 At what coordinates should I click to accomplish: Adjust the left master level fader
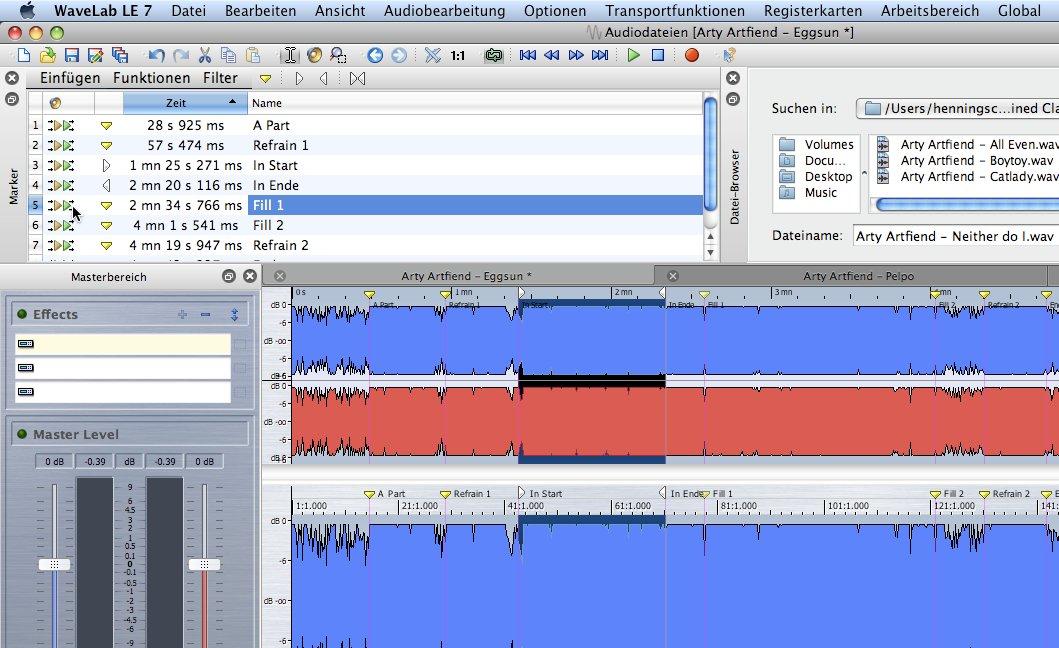click(55, 564)
